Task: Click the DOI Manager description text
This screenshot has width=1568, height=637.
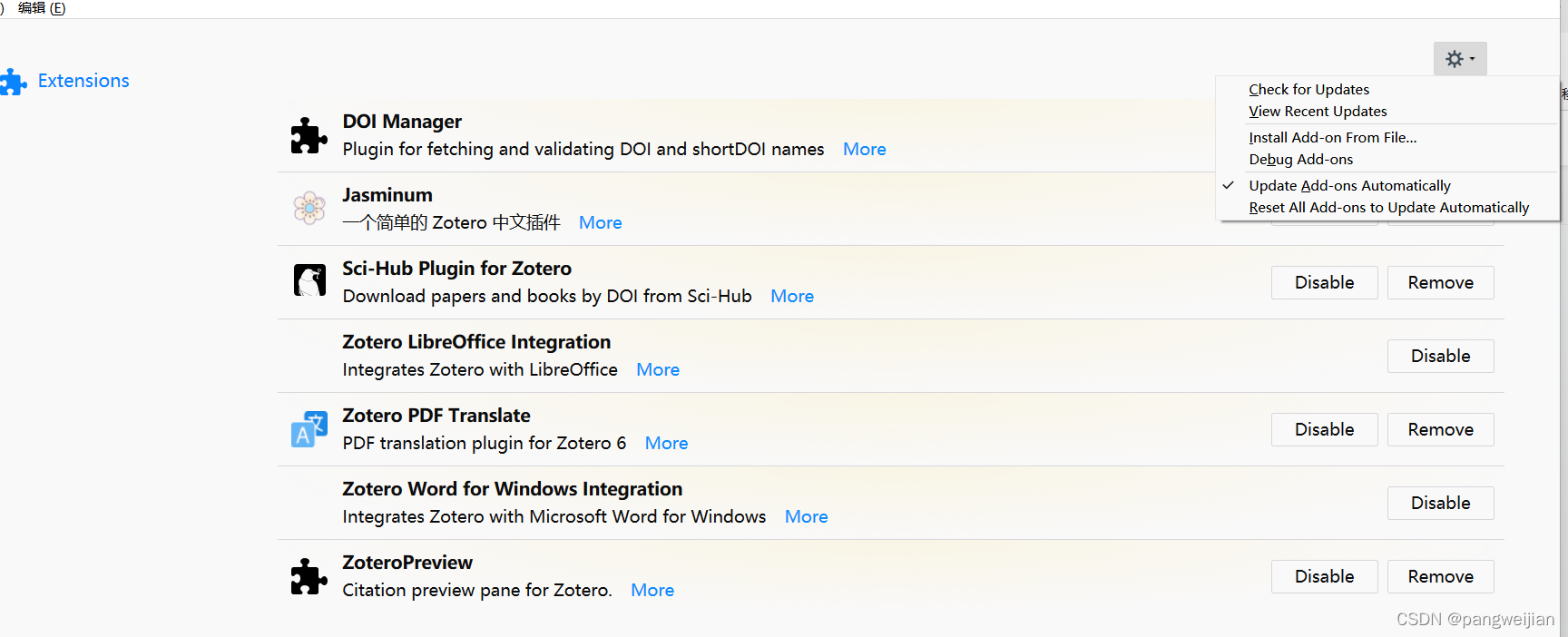Action: pyautogui.click(x=583, y=149)
